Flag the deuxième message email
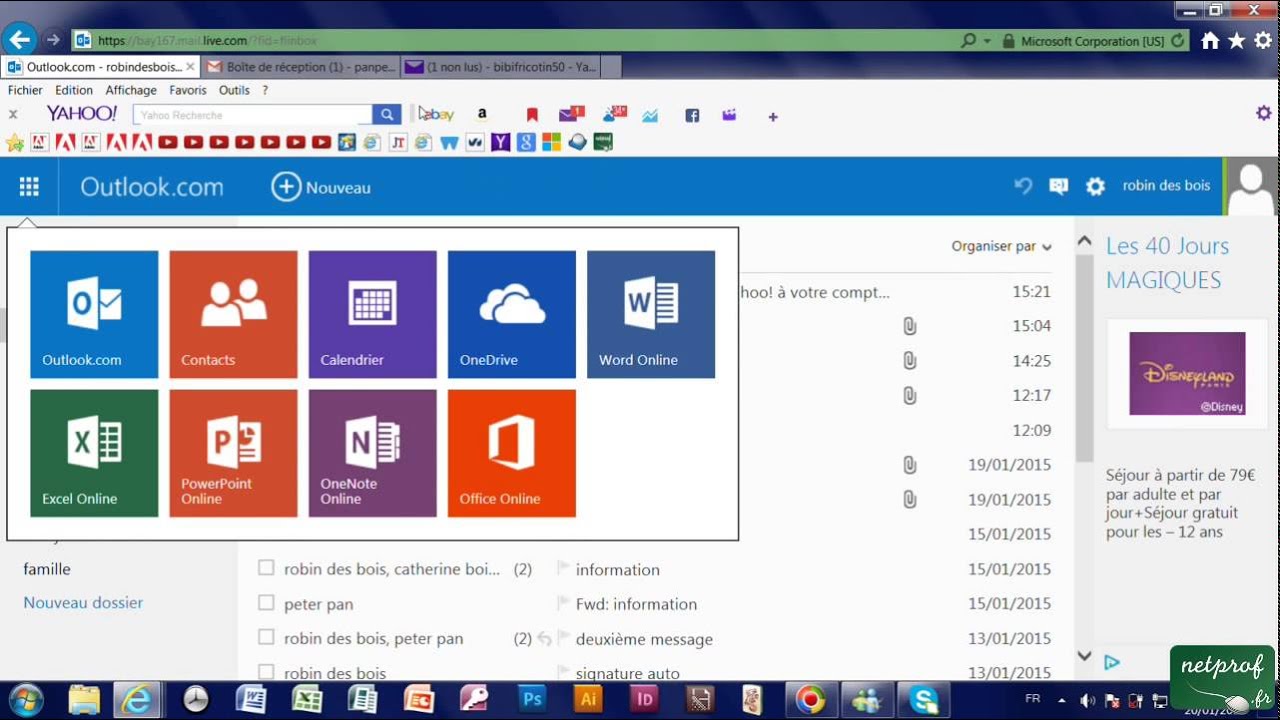 pyautogui.click(x=563, y=638)
